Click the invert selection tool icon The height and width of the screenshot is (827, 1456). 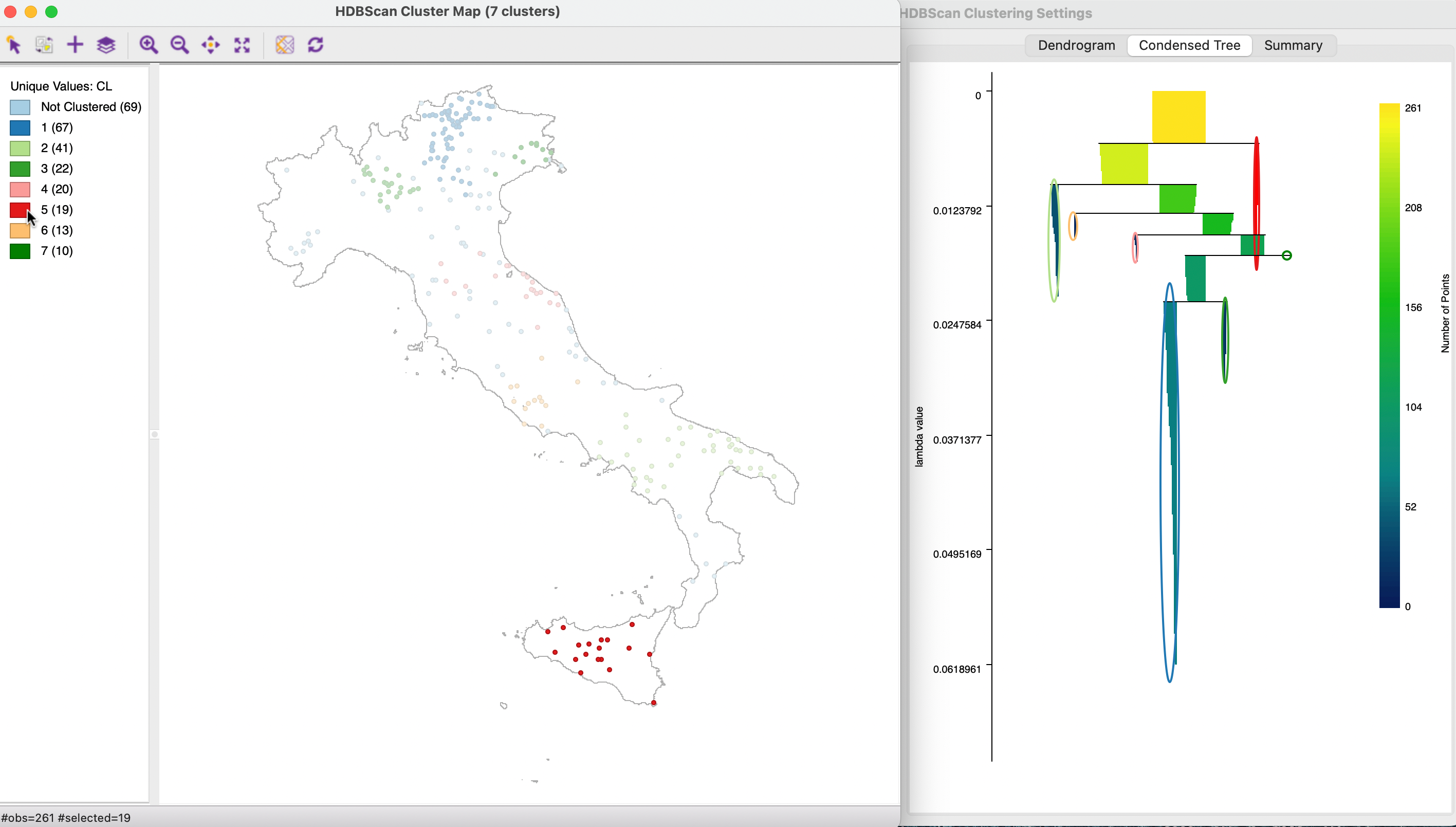click(44, 45)
